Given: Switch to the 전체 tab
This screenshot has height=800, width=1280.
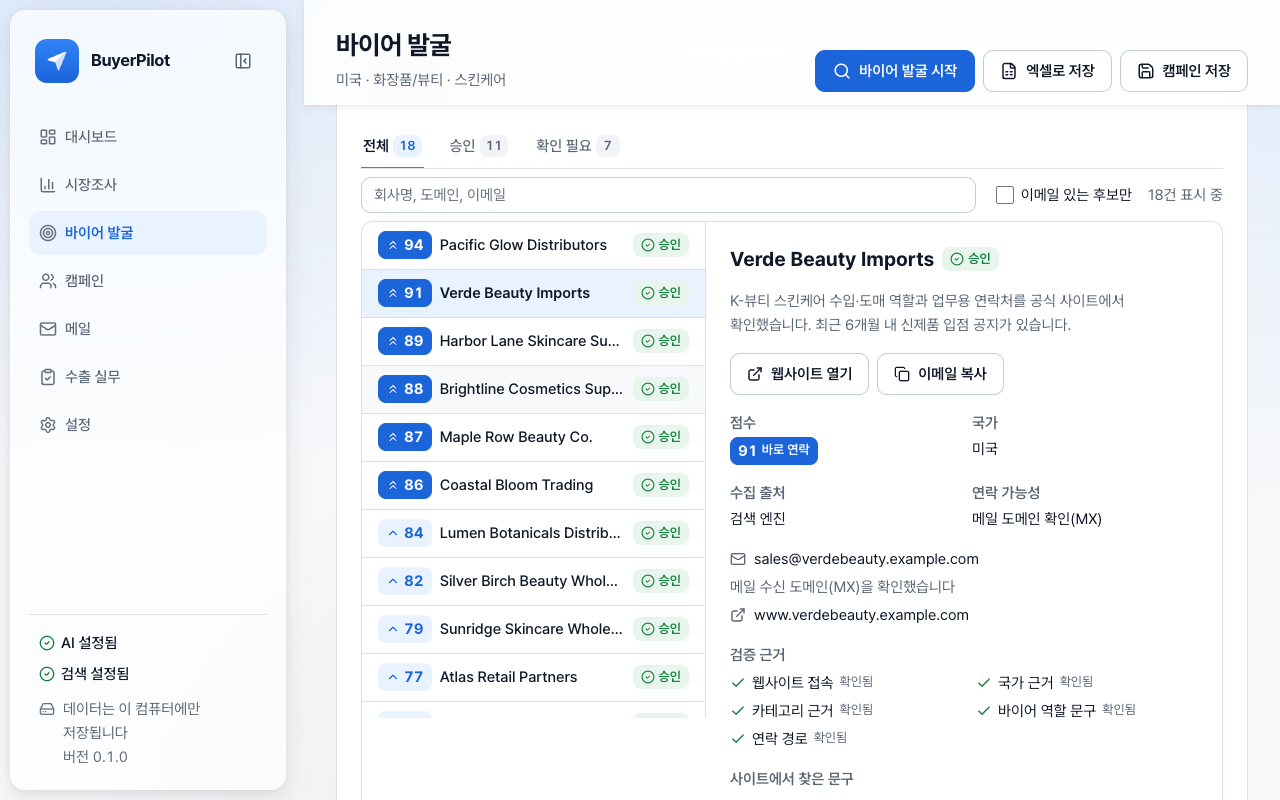Looking at the screenshot, I should (392, 146).
